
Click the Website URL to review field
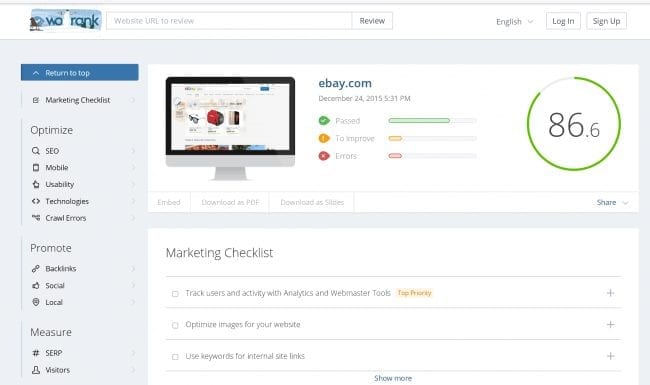coord(229,21)
